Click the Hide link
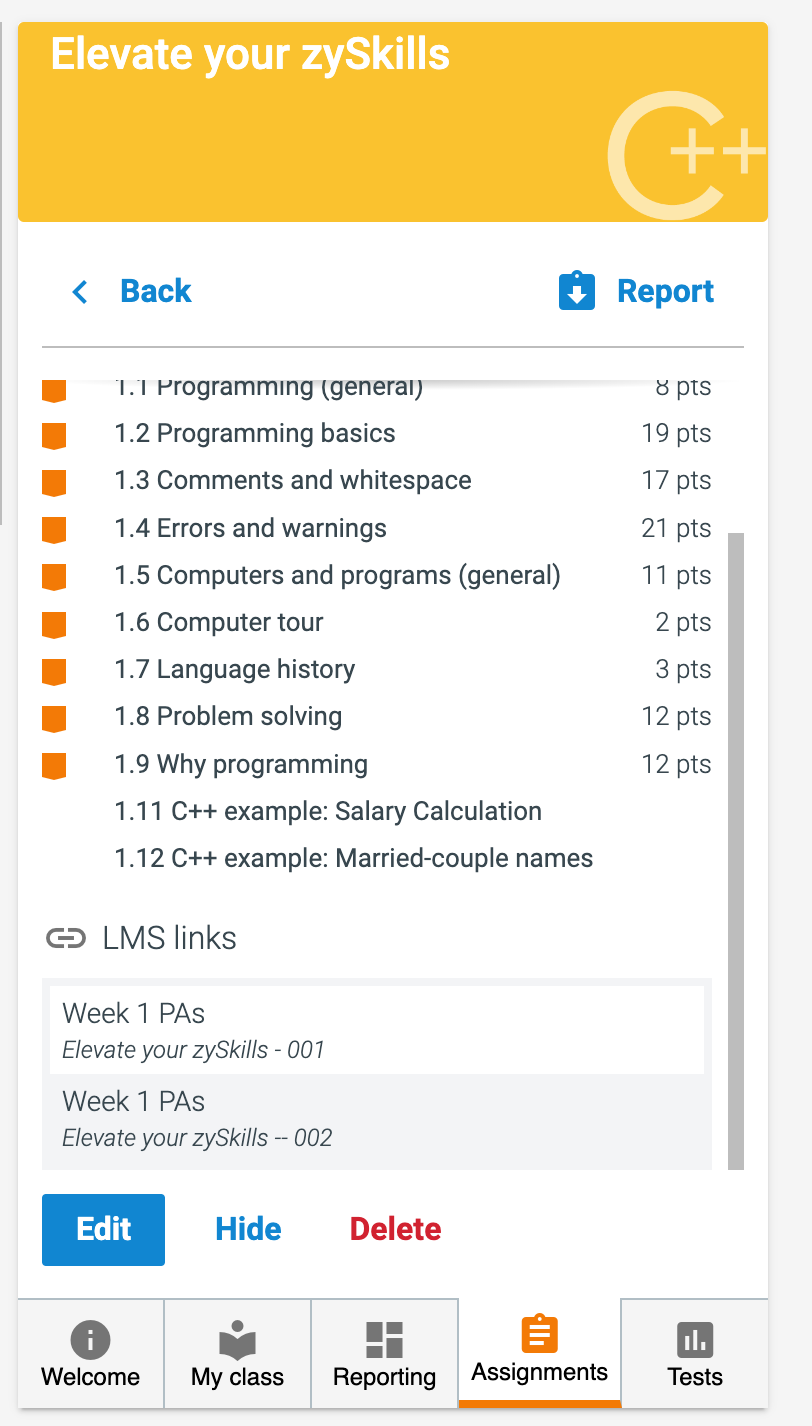812x1426 pixels. coord(248,1229)
